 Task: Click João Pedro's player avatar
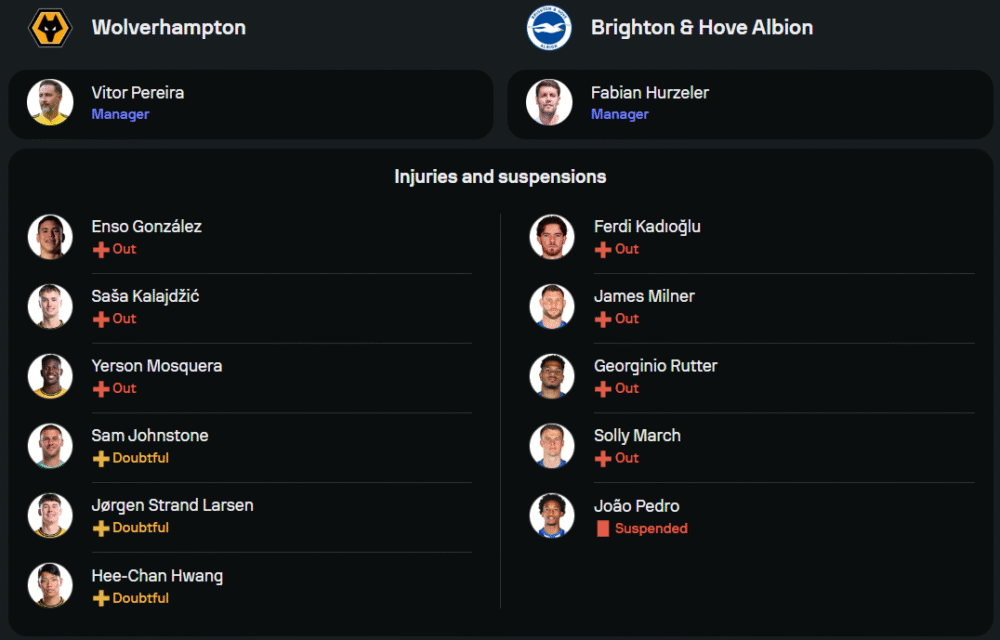[x=552, y=516]
